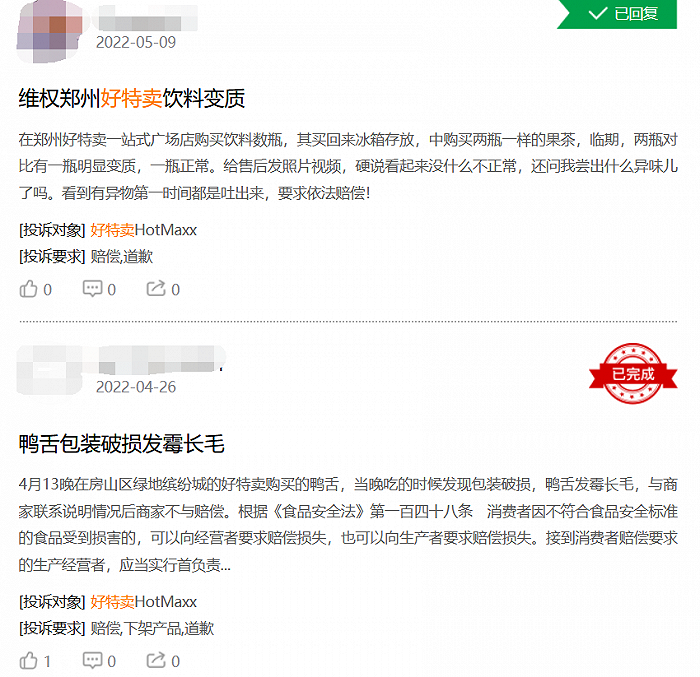Open comments on the 饮料变质 complaint
The height and width of the screenshot is (677, 700).
(x=99, y=289)
